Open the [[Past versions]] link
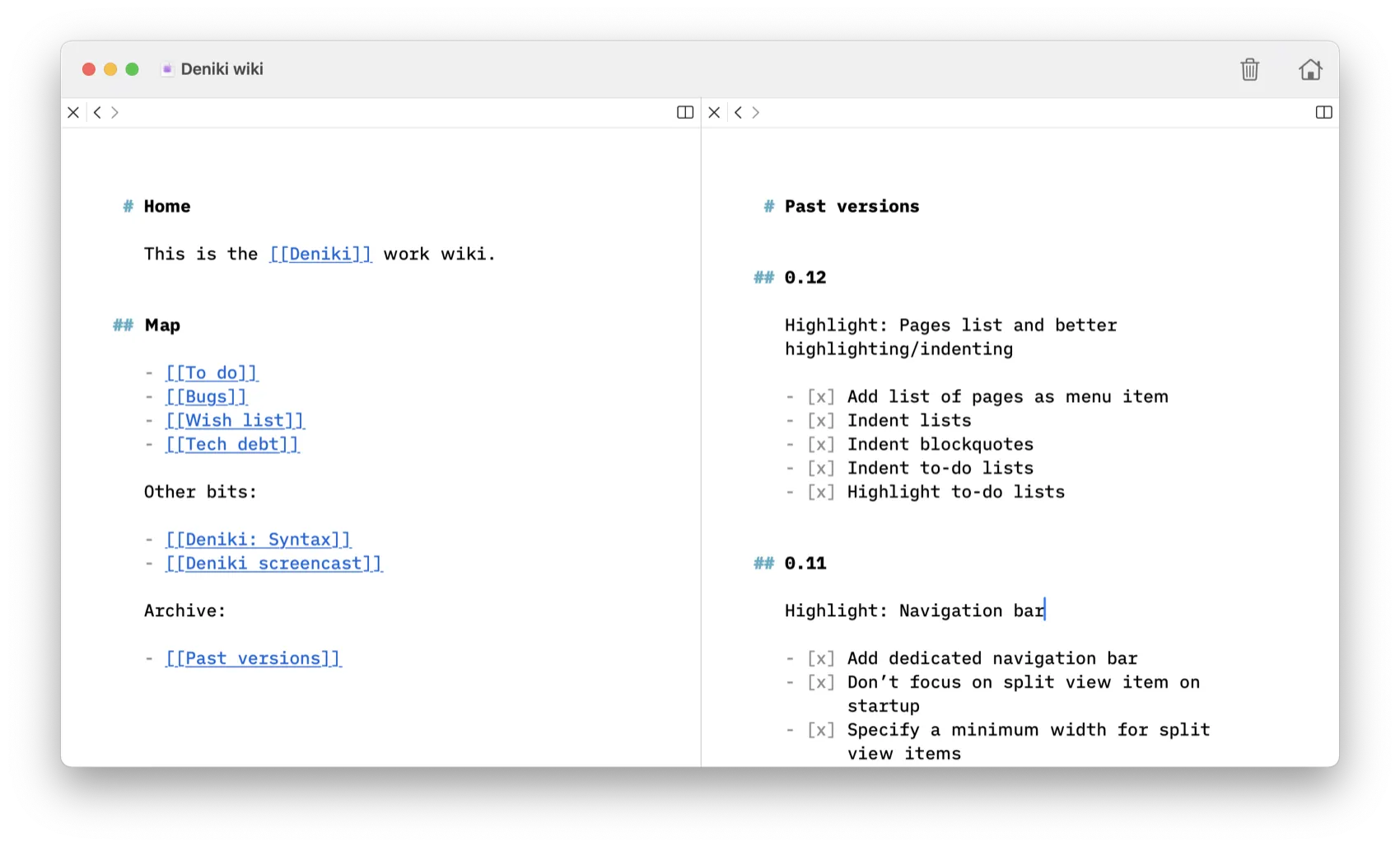This screenshot has height=847, width=1400. [x=253, y=658]
